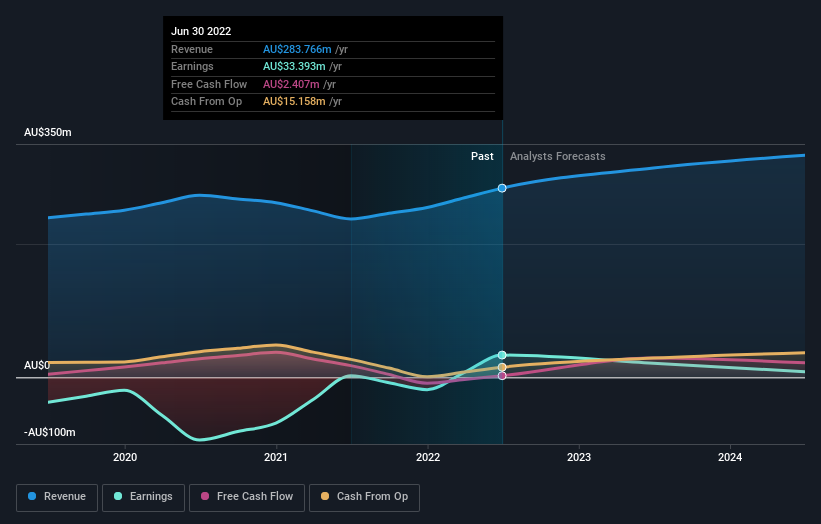Click the teal Earnings data point marker
821x524 pixels.
(502, 355)
